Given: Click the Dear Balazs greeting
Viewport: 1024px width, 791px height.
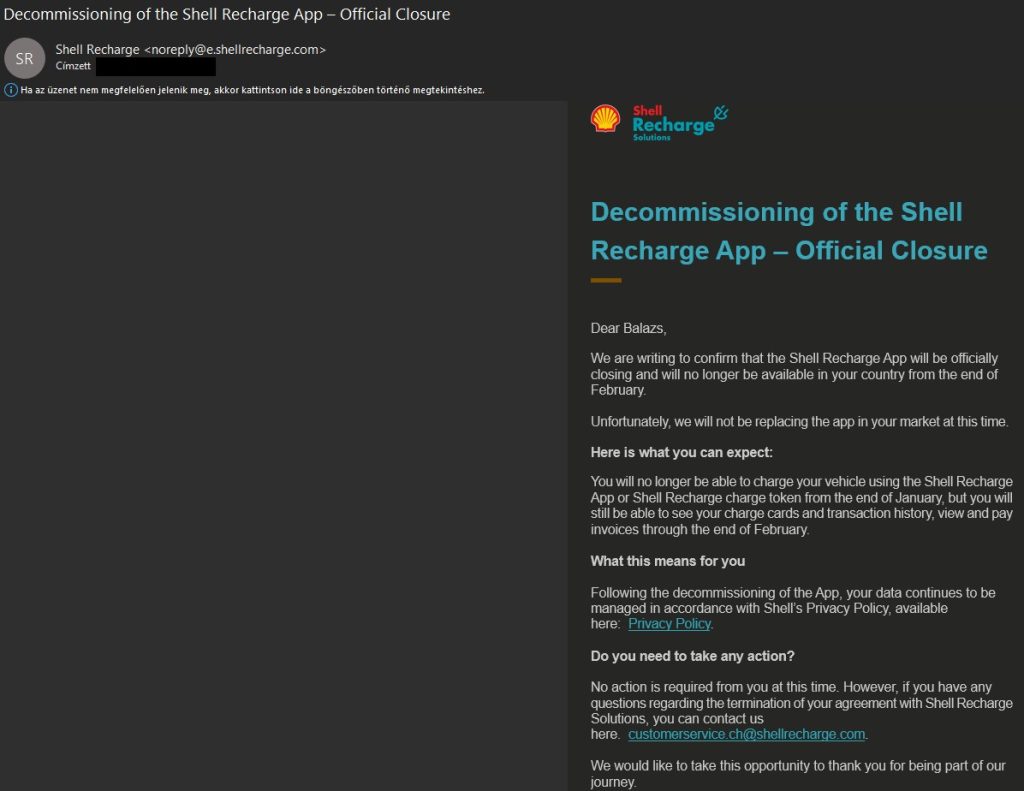Looking at the screenshot, I should (628, 328).
